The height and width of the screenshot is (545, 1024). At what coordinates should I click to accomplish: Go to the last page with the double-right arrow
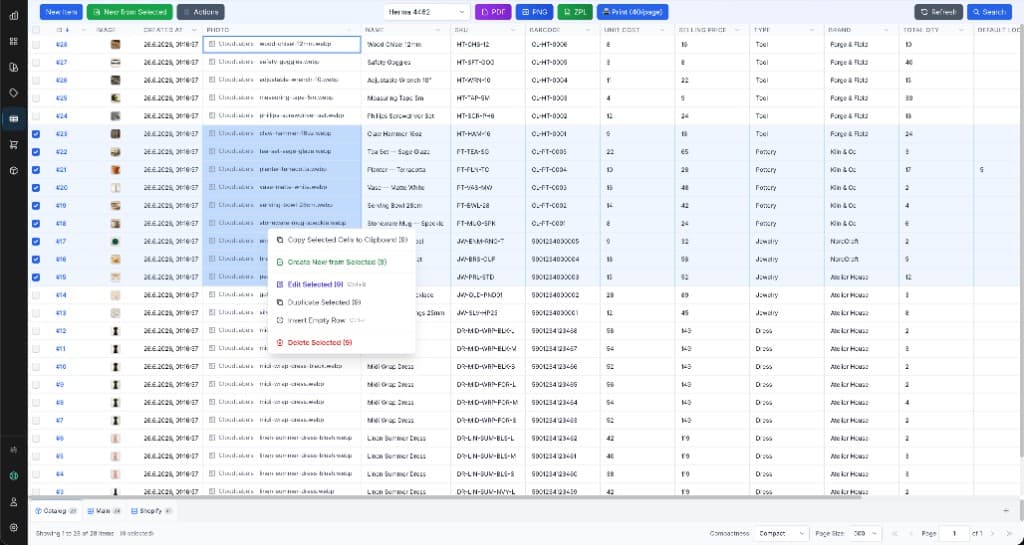[x=1008, y=533]
